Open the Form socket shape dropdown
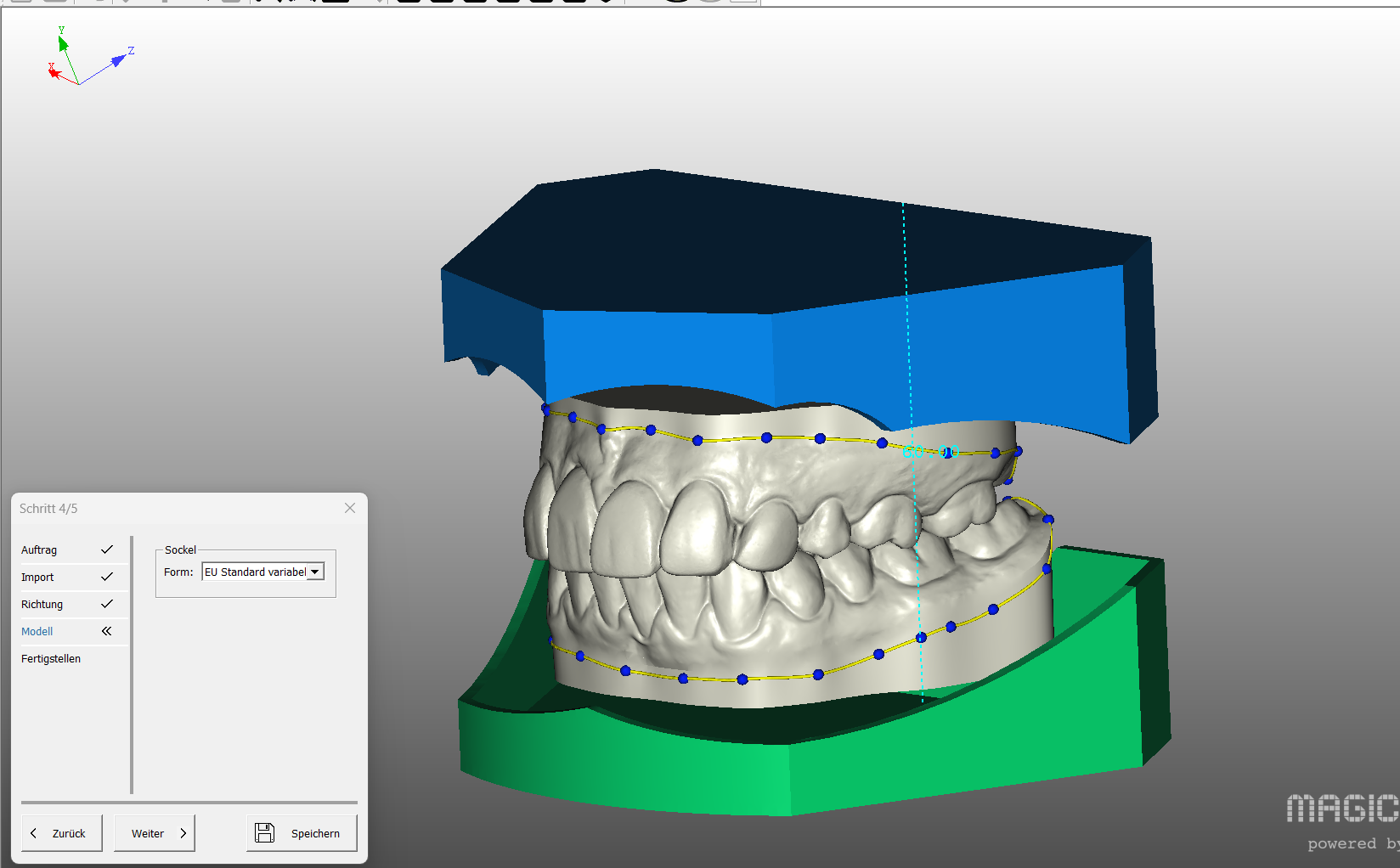Image resolution: width=1400 pixels, height=868 pixels. [315, 572]
